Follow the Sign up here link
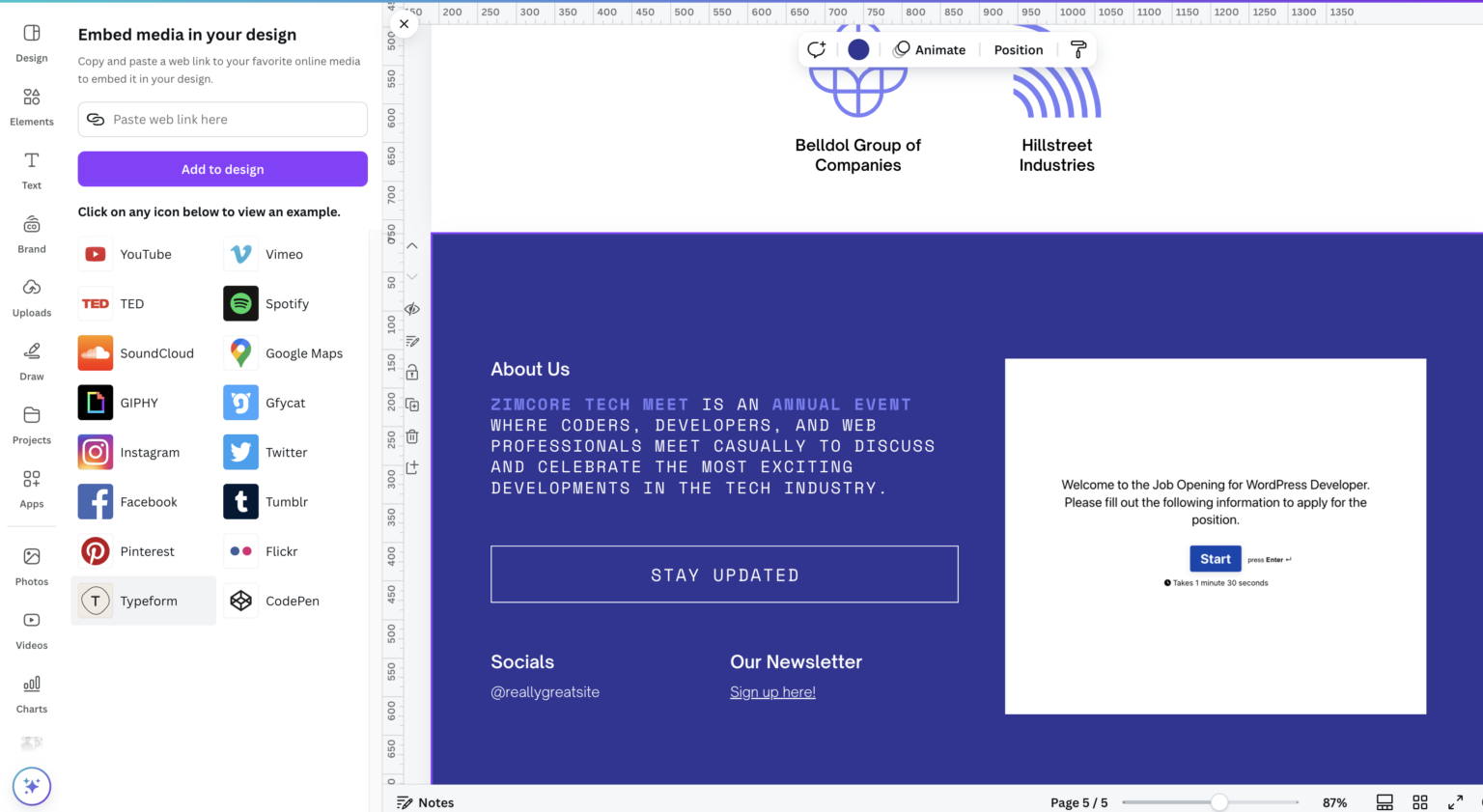Screen dimensions: 1483x812 (x=772, y=692)
